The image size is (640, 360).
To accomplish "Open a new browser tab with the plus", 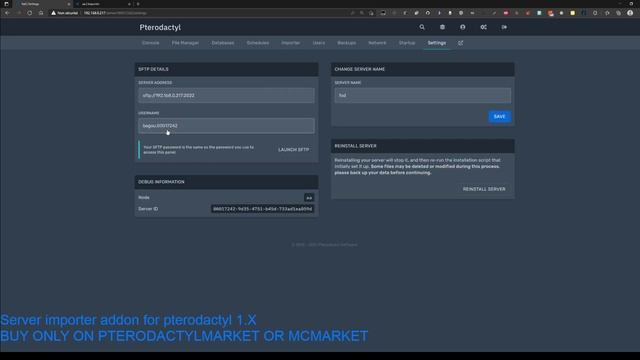I will (138, 4).
